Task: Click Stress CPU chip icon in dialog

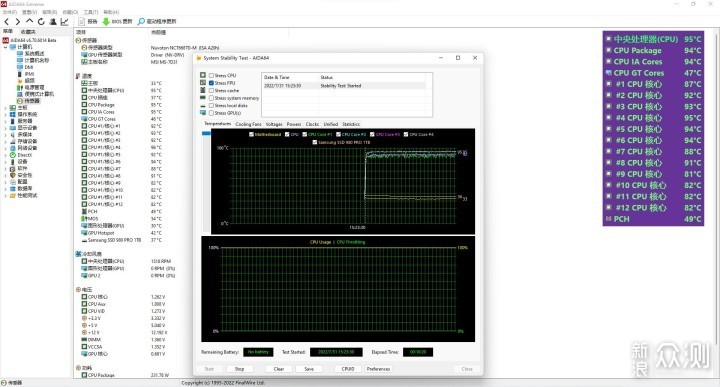Action: tap(203, 75)
